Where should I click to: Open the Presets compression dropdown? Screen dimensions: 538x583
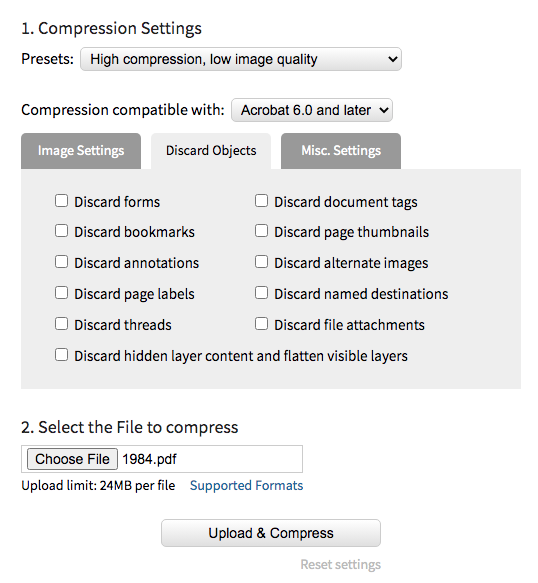(x=241, y=59)
